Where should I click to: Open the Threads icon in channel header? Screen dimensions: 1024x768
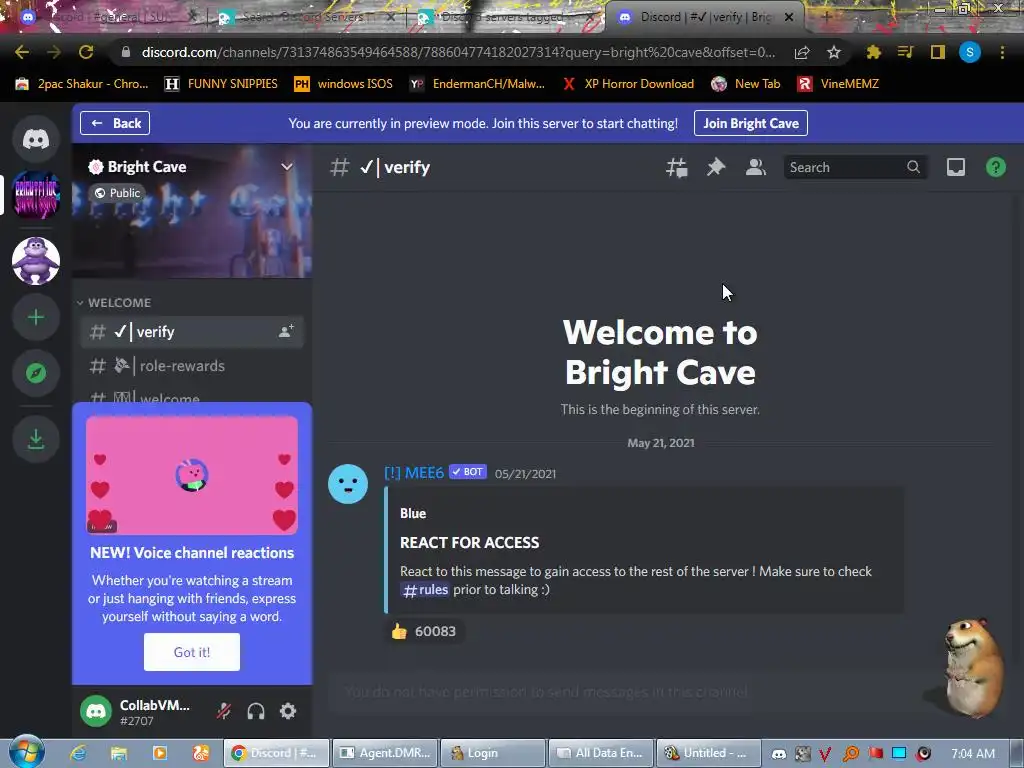pyautogui.click(x=677, y=168)
